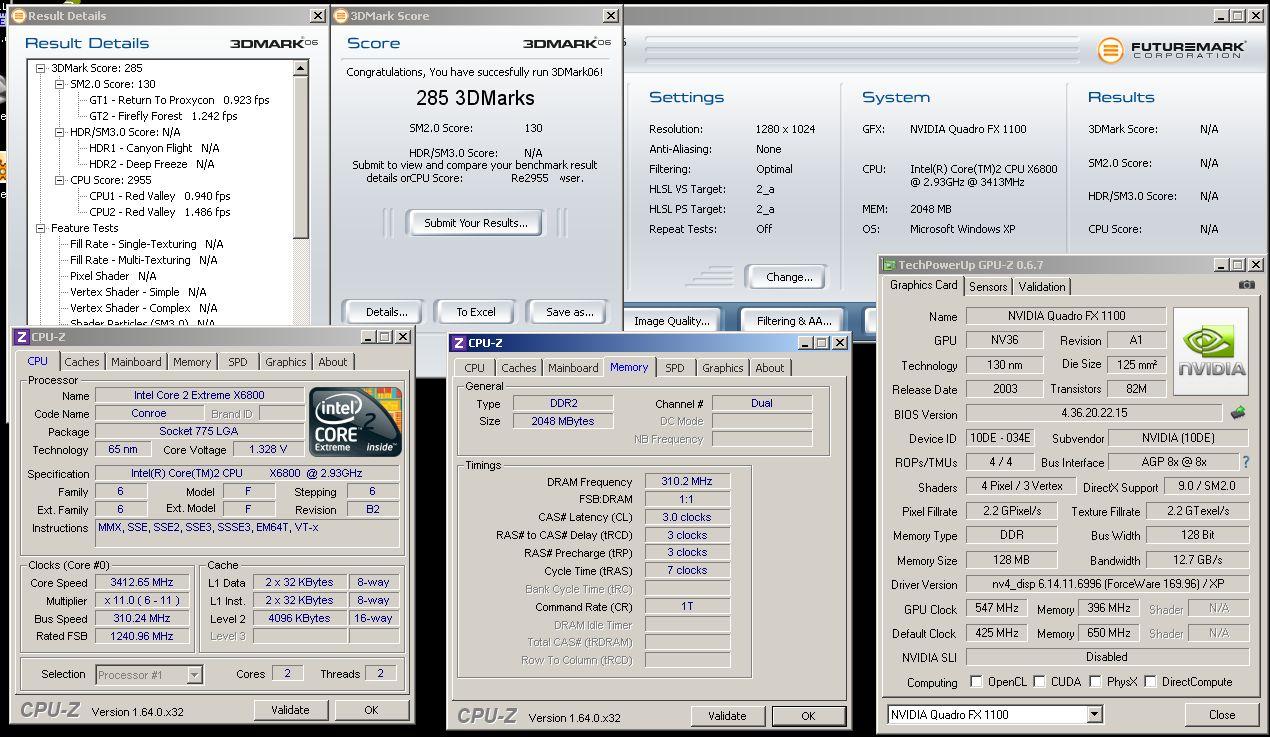Click the Memory CPU-Z window title icon
The height and width of the screenshot is (737, 1270).
tap(458, 343)
